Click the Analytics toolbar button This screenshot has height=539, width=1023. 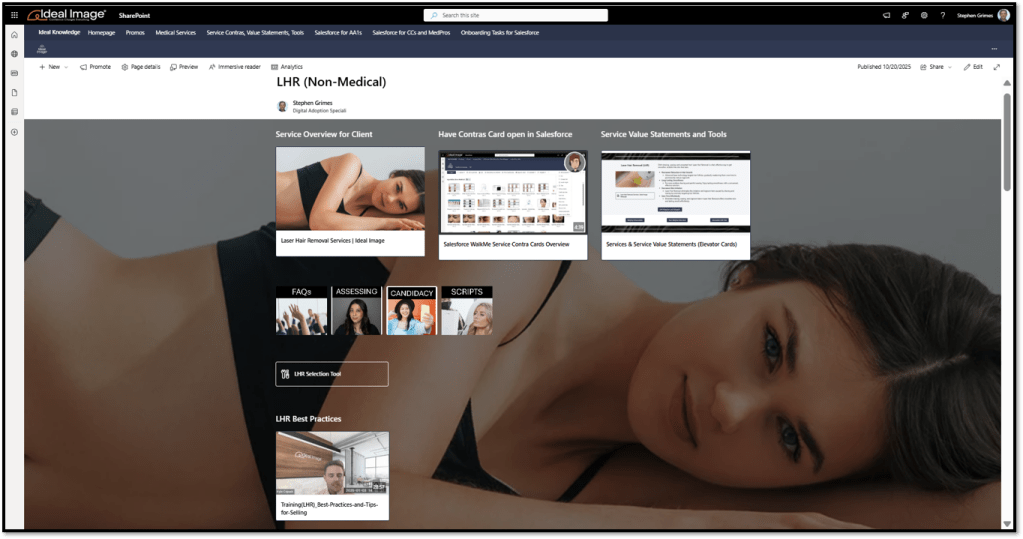pos(287,67)
